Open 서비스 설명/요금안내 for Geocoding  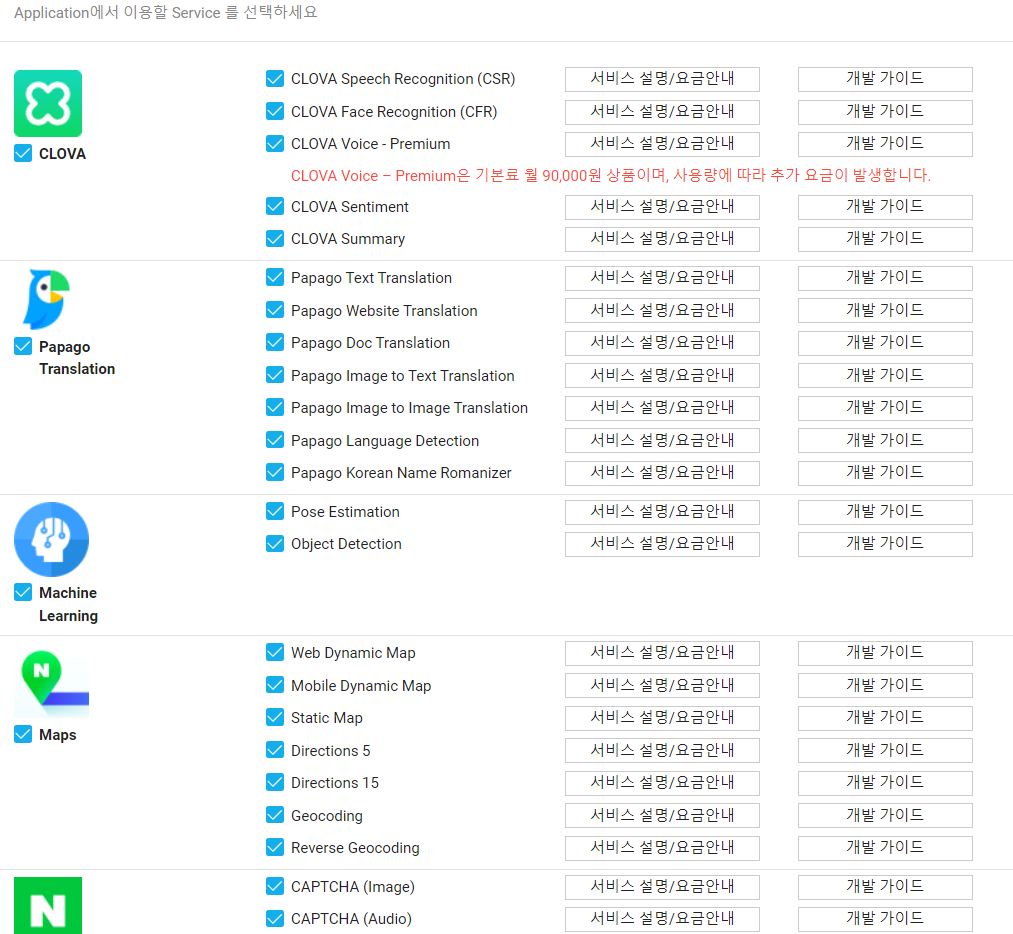pos(662,815)
